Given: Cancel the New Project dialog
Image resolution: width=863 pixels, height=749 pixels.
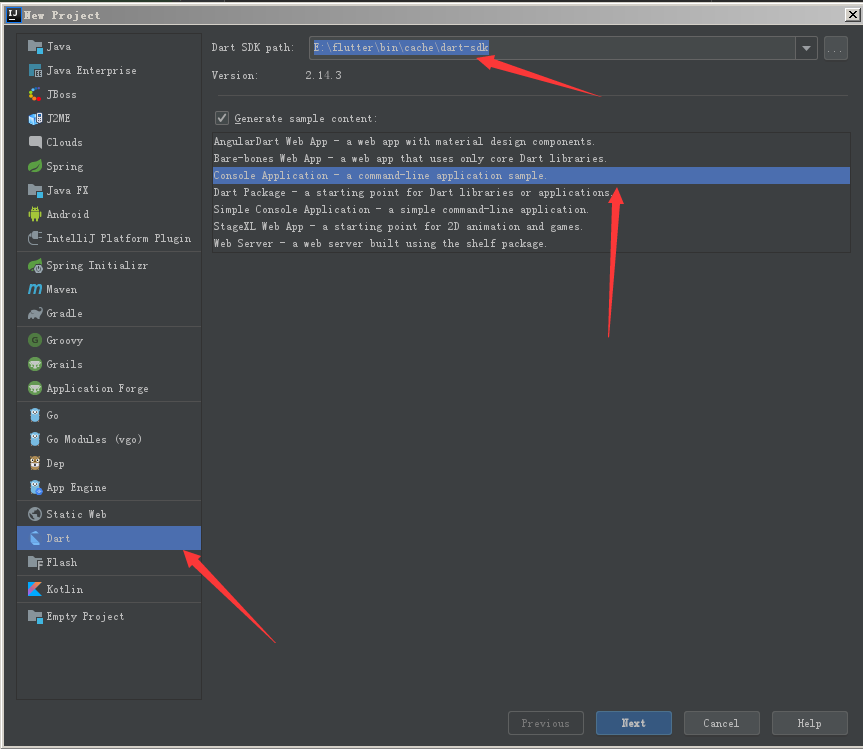Looking at the screenshot, I should click(722, 723).
